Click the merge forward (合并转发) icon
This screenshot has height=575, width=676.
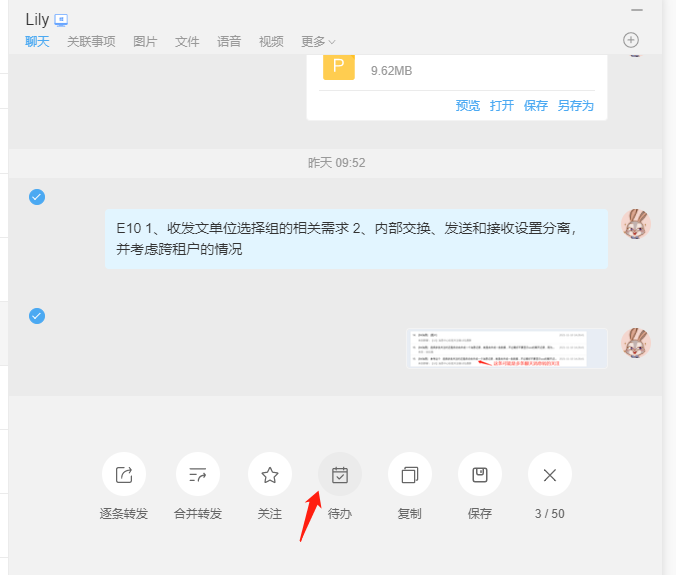198,475
